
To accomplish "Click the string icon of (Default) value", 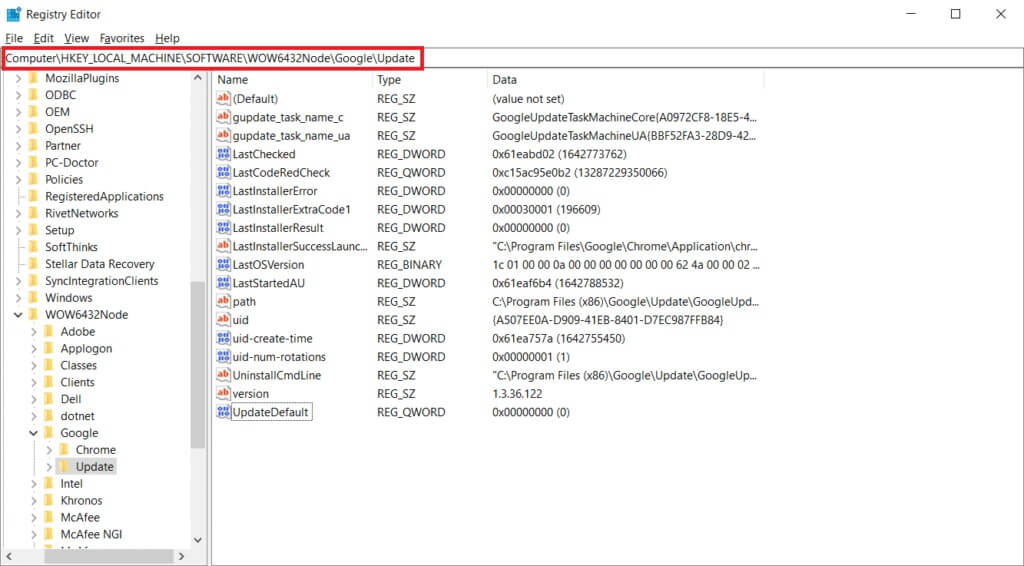I will 223,99.
